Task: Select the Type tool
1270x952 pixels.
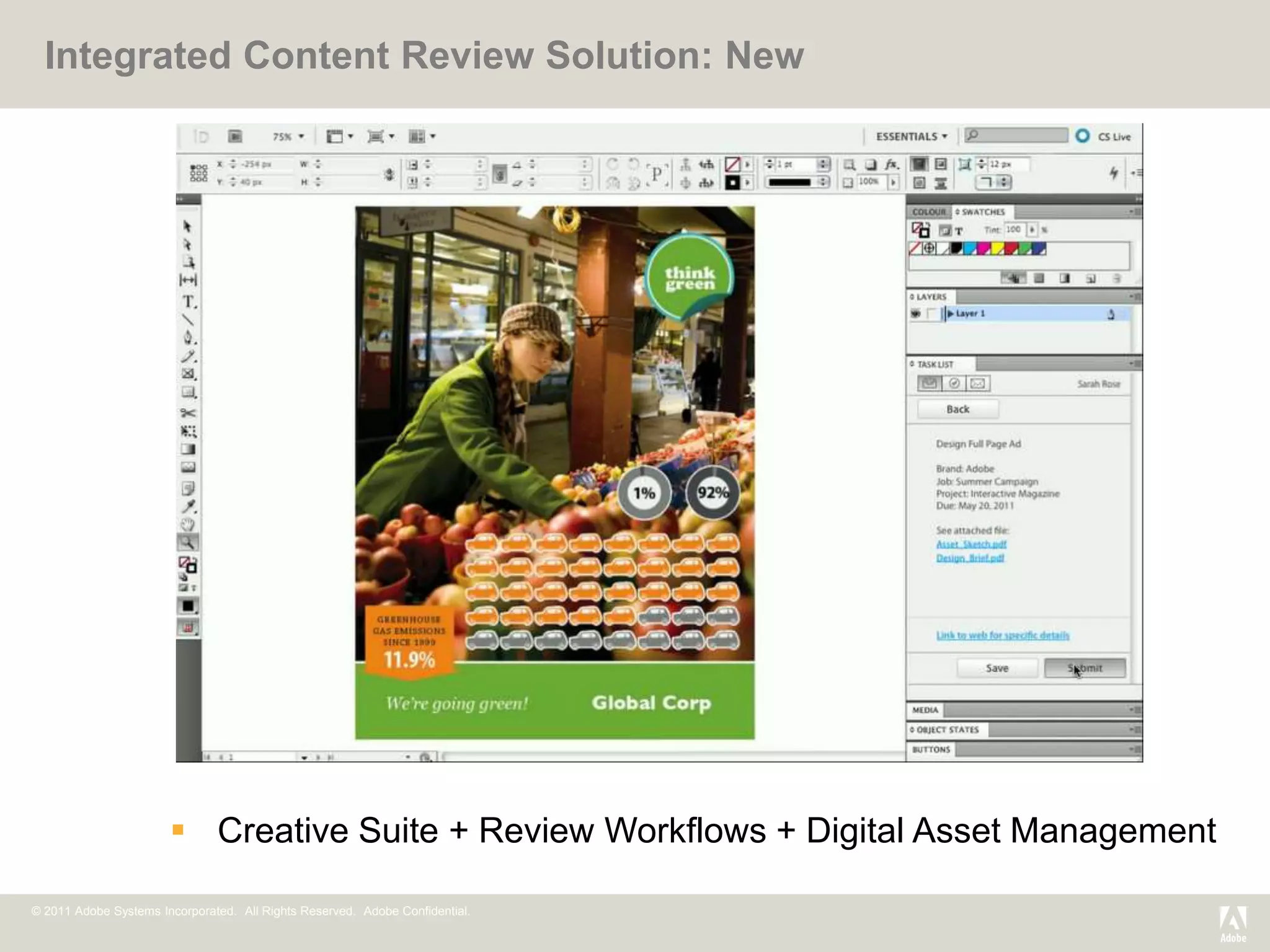Action: tap(189, 302)
